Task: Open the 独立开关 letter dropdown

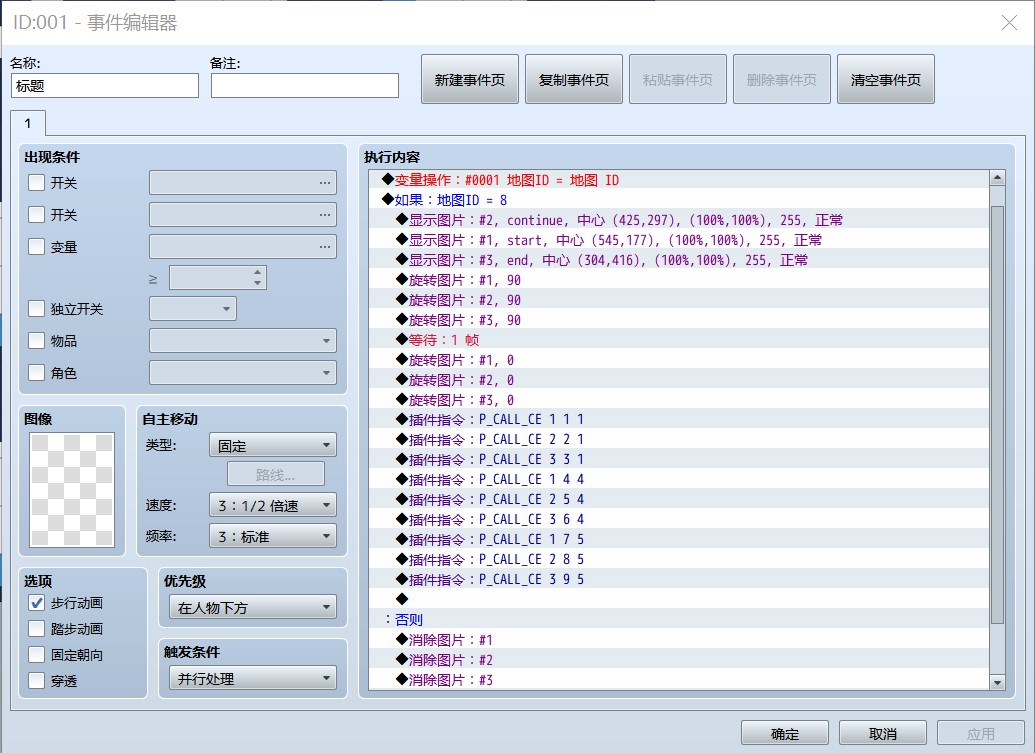Action: [x=193, y=309]
